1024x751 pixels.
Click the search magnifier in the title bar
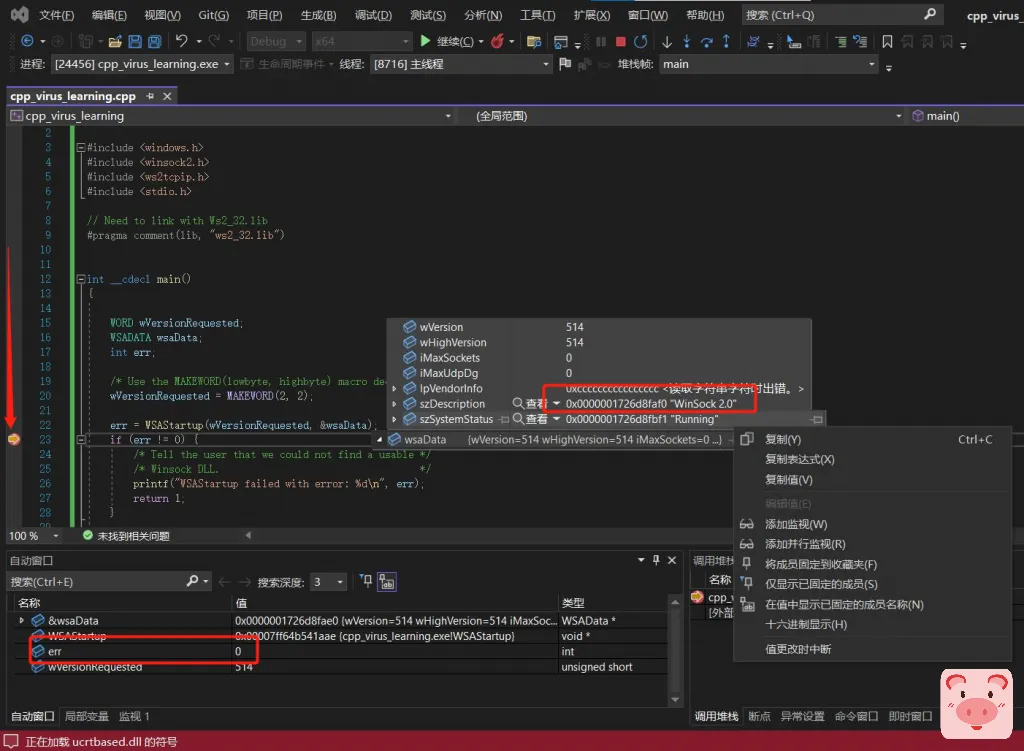pos(929,15)
